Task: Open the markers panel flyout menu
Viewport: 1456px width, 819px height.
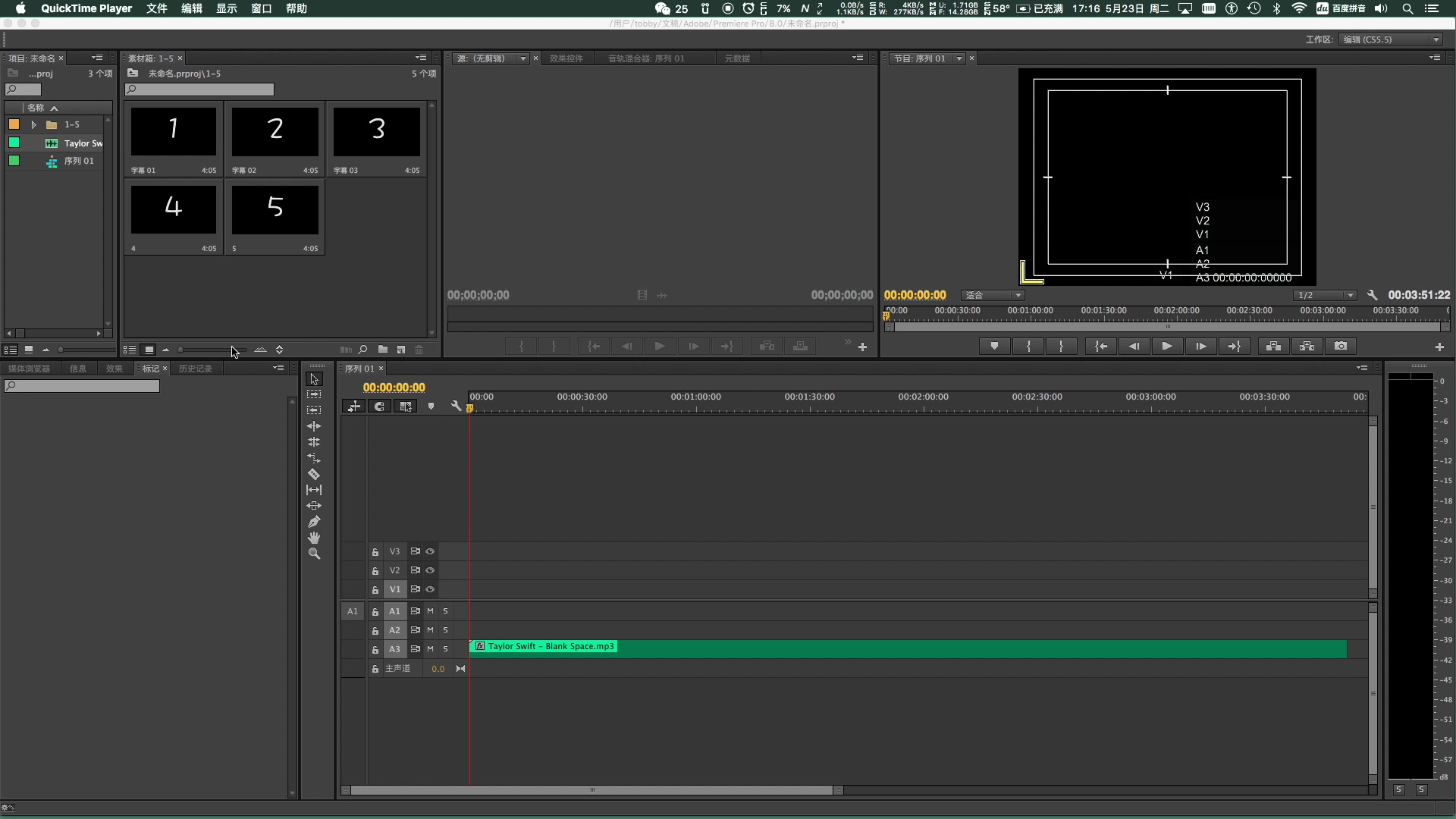Action: point(278,368)
